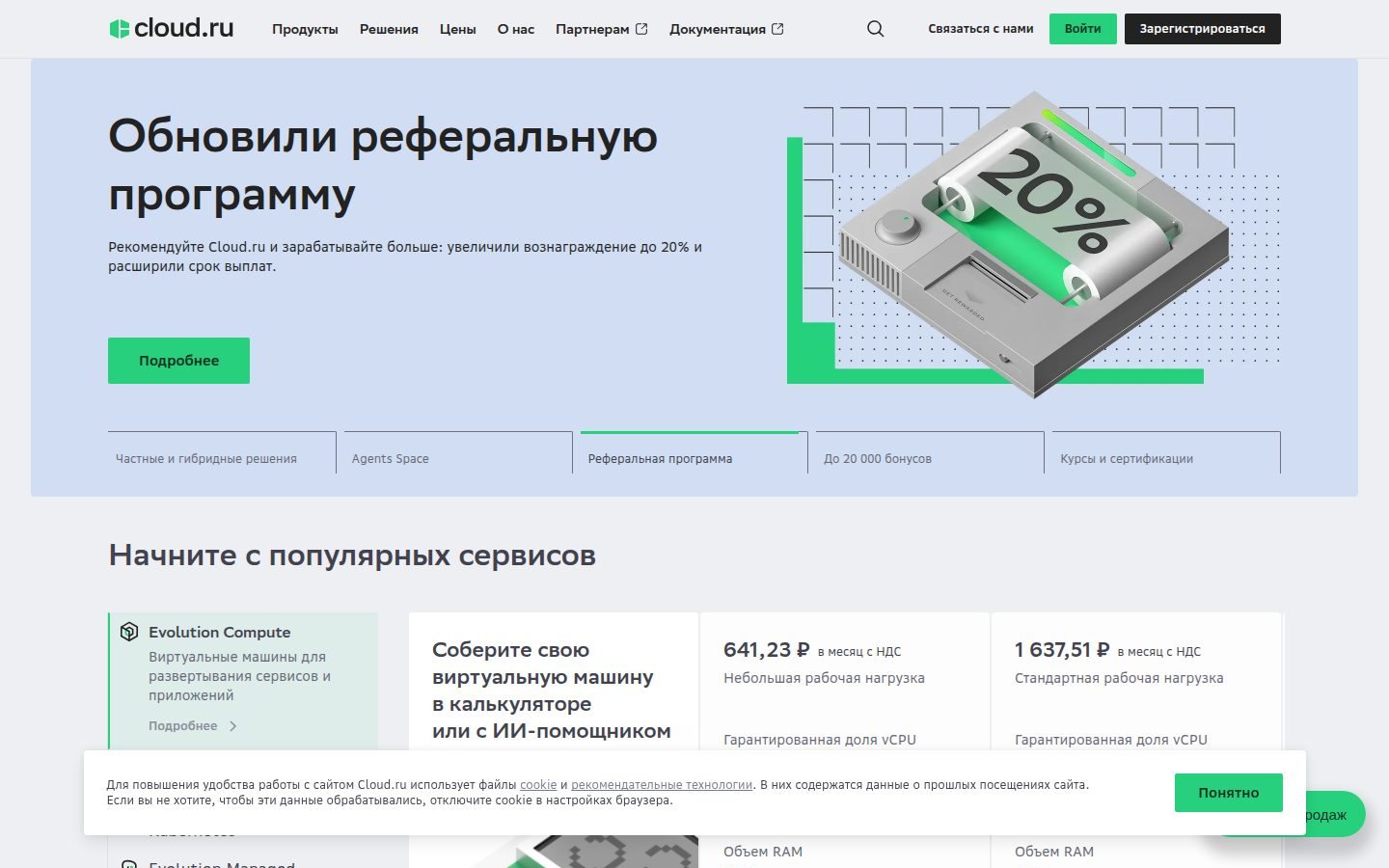
Task: Click the Evolution Compute cube icon
Action: (x=129, y=632)
